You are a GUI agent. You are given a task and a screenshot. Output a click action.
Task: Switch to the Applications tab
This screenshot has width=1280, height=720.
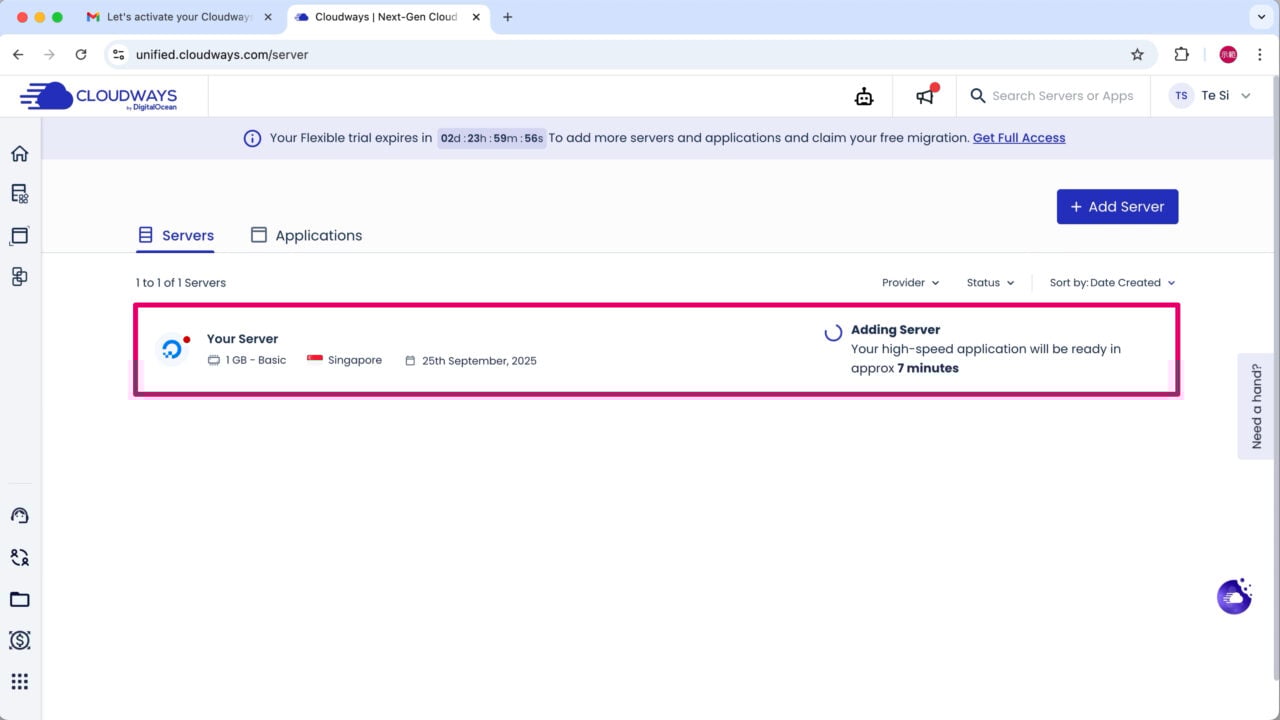pos(306,235)
